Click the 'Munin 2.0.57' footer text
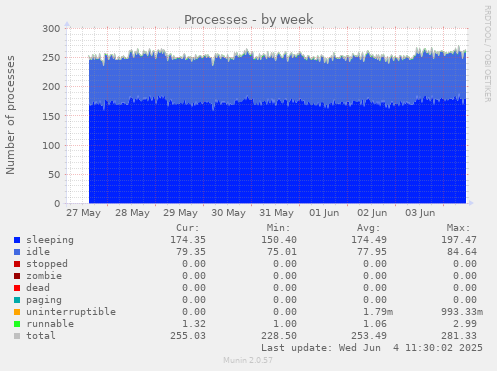 point(248,360)
